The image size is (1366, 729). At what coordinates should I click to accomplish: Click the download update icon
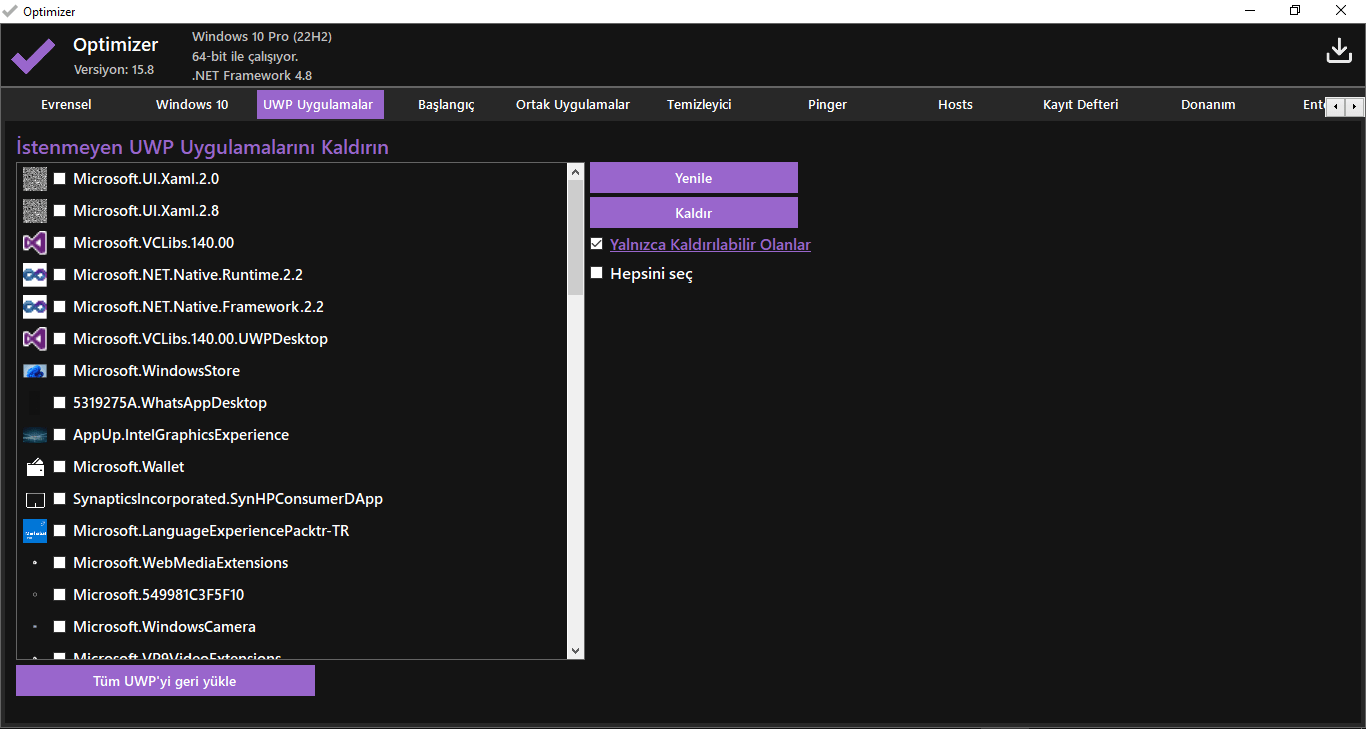pos(1339,51)
